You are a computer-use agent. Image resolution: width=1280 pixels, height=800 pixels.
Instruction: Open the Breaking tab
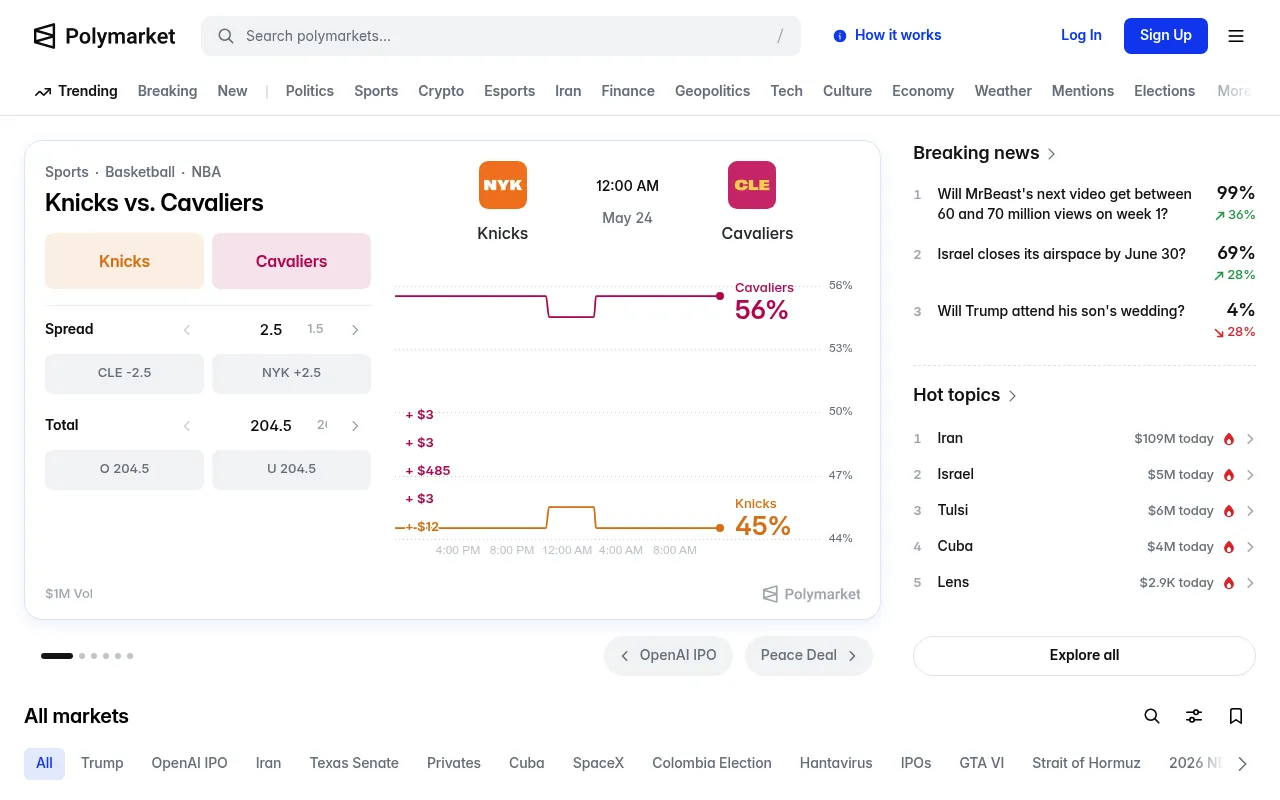coord(167,91)
